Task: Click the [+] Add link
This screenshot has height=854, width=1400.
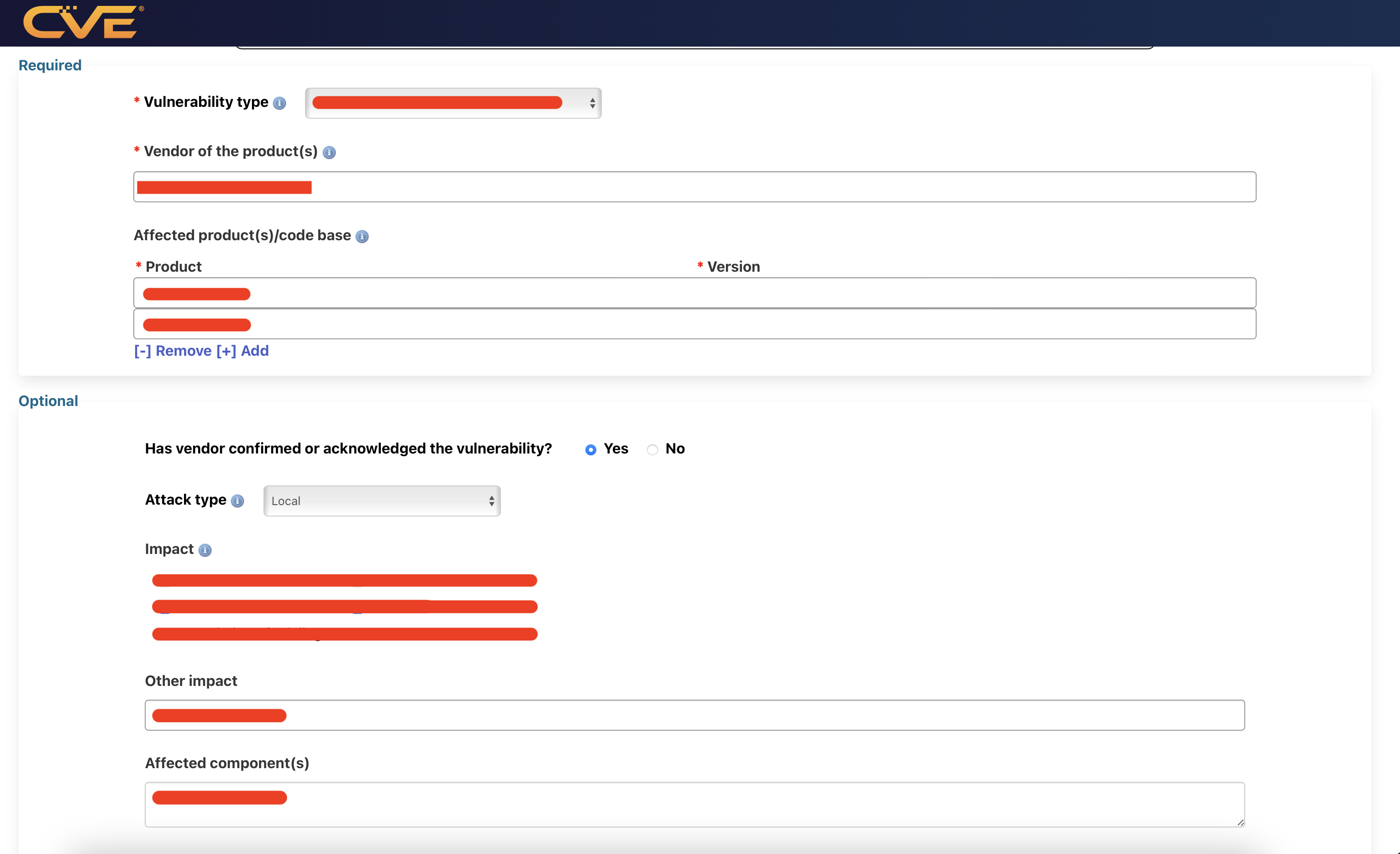Action: tap(242, 351)
